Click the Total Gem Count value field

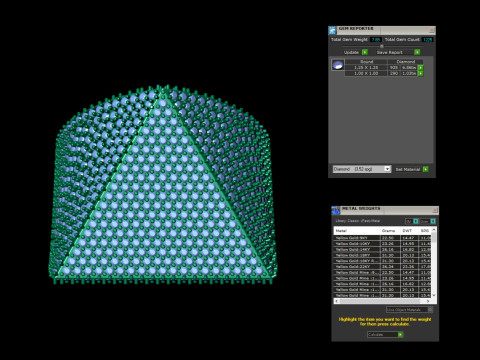428,40
